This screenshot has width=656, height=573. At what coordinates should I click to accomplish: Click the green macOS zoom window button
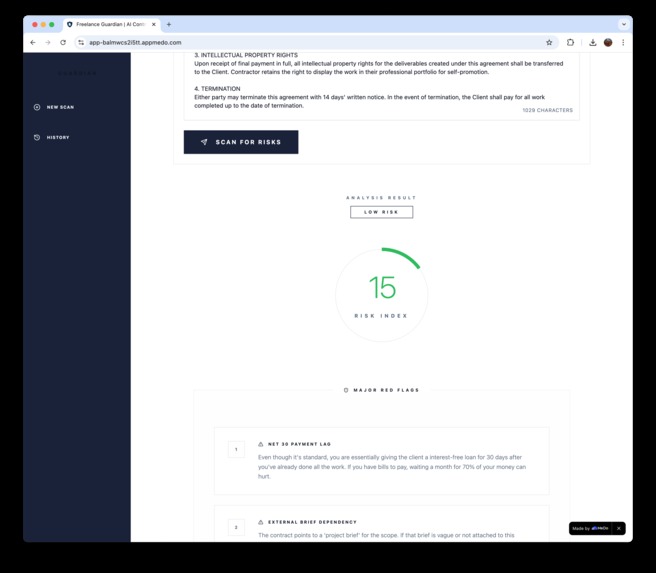point(52,24)
